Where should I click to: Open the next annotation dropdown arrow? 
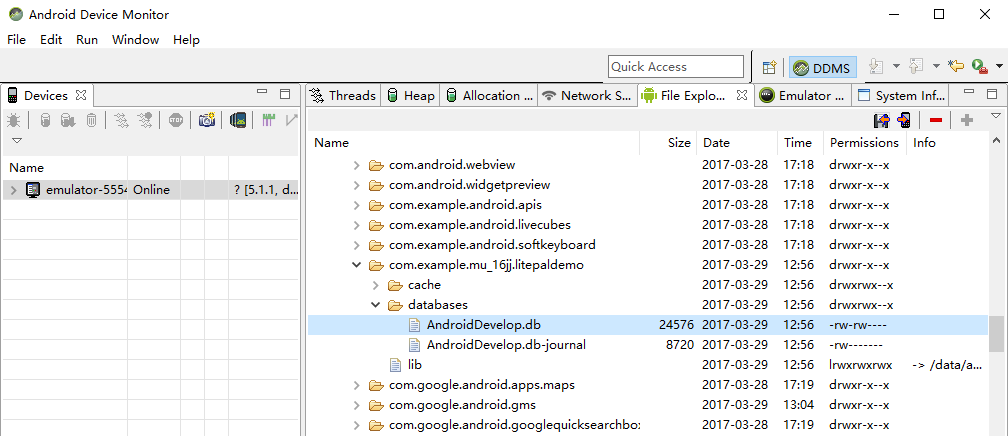click(x=897, y=66)
